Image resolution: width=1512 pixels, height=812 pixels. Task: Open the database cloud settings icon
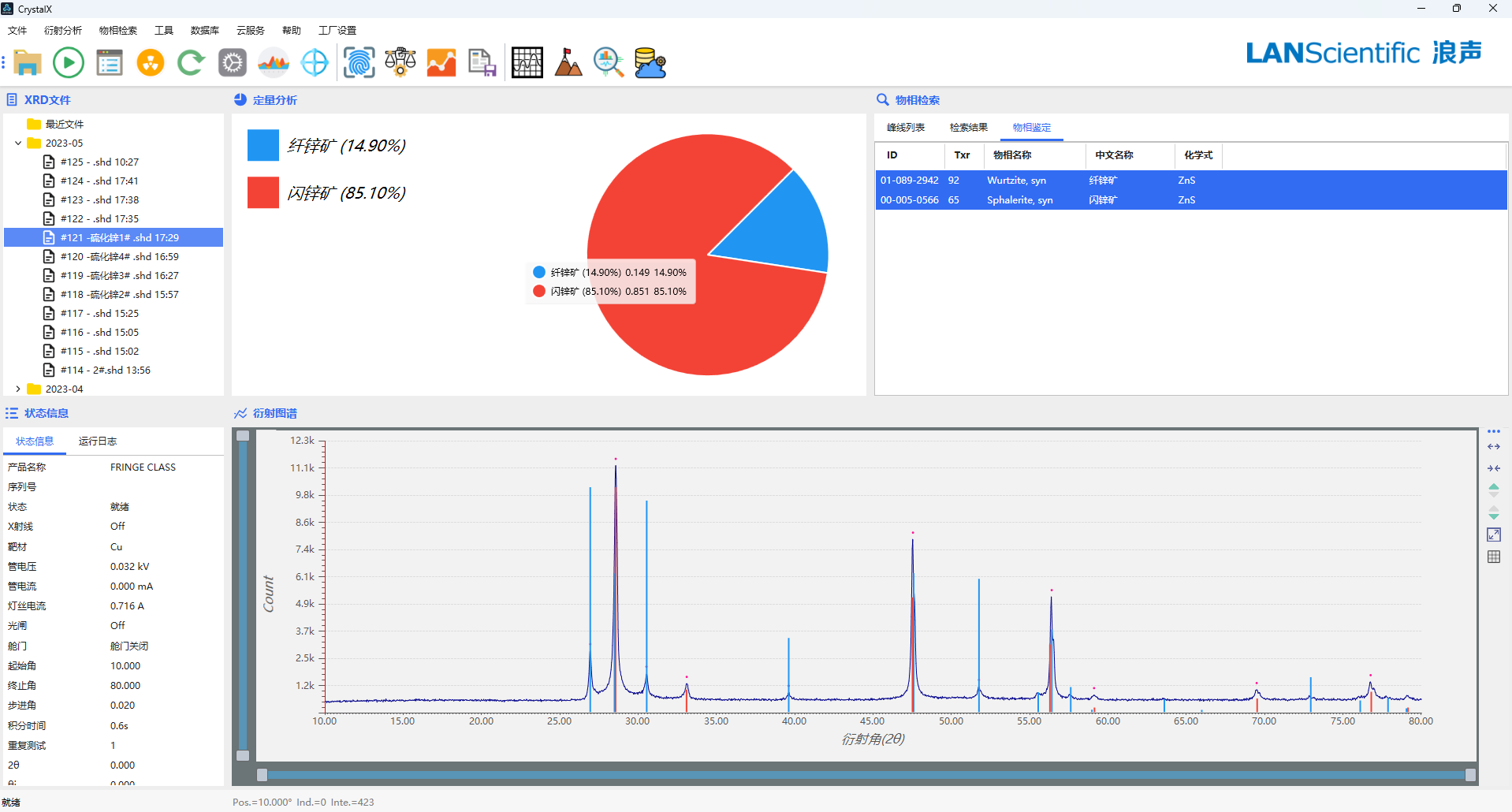click(650, 62)
